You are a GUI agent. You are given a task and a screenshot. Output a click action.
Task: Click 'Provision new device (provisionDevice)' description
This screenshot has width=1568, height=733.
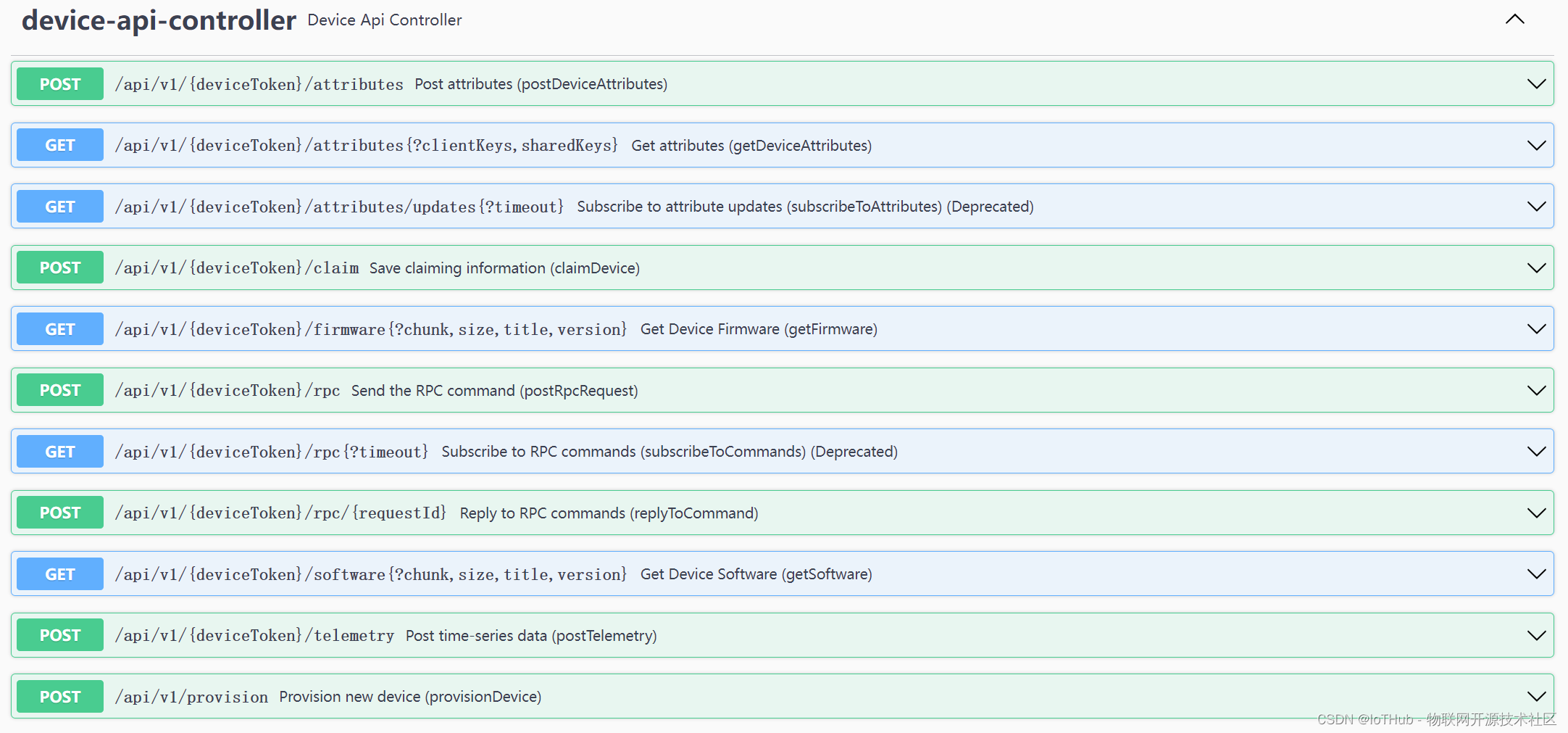410,697
